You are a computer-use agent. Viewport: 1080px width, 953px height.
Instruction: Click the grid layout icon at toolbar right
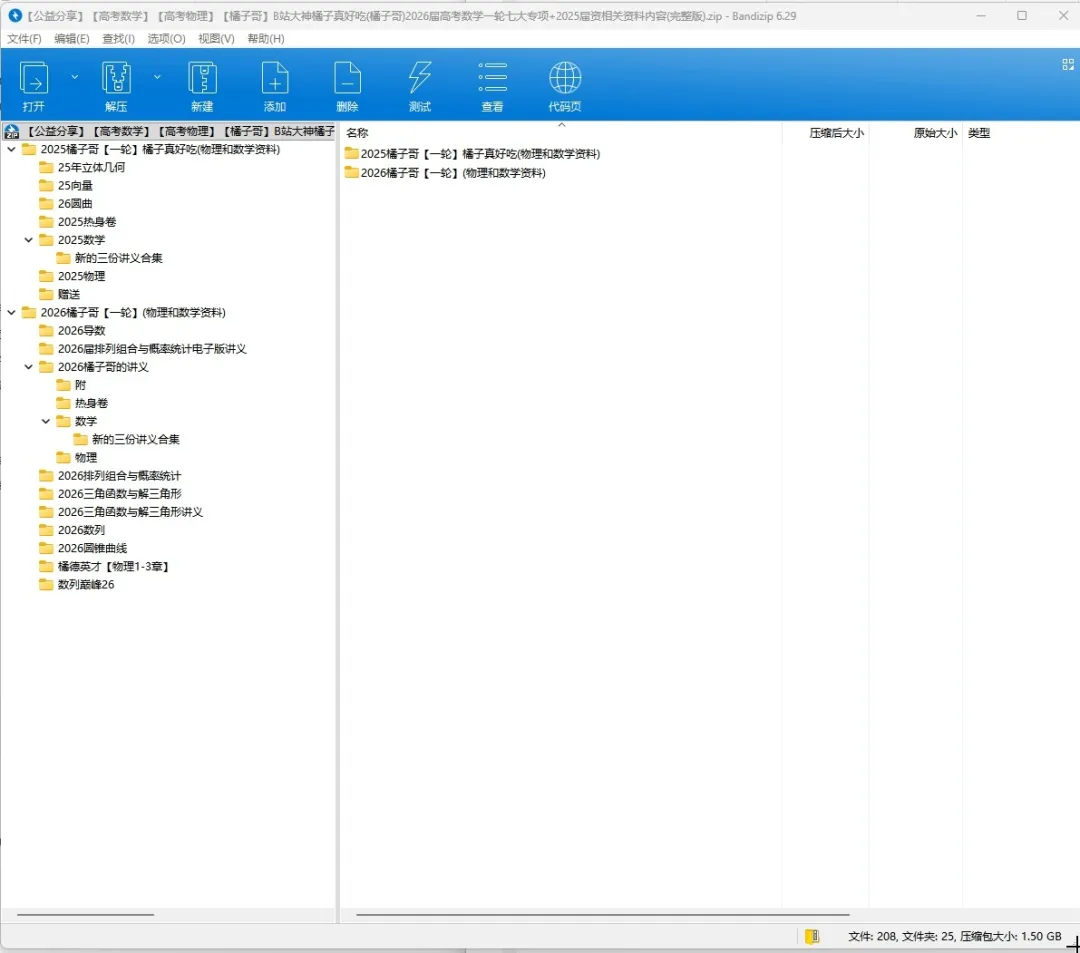click(1068, 65)
